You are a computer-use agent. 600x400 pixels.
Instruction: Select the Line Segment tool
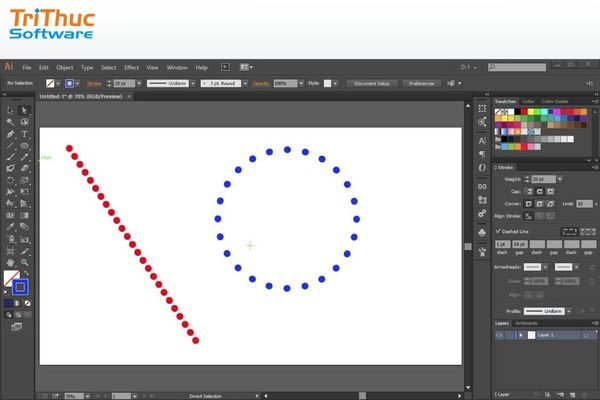point(10,145)
